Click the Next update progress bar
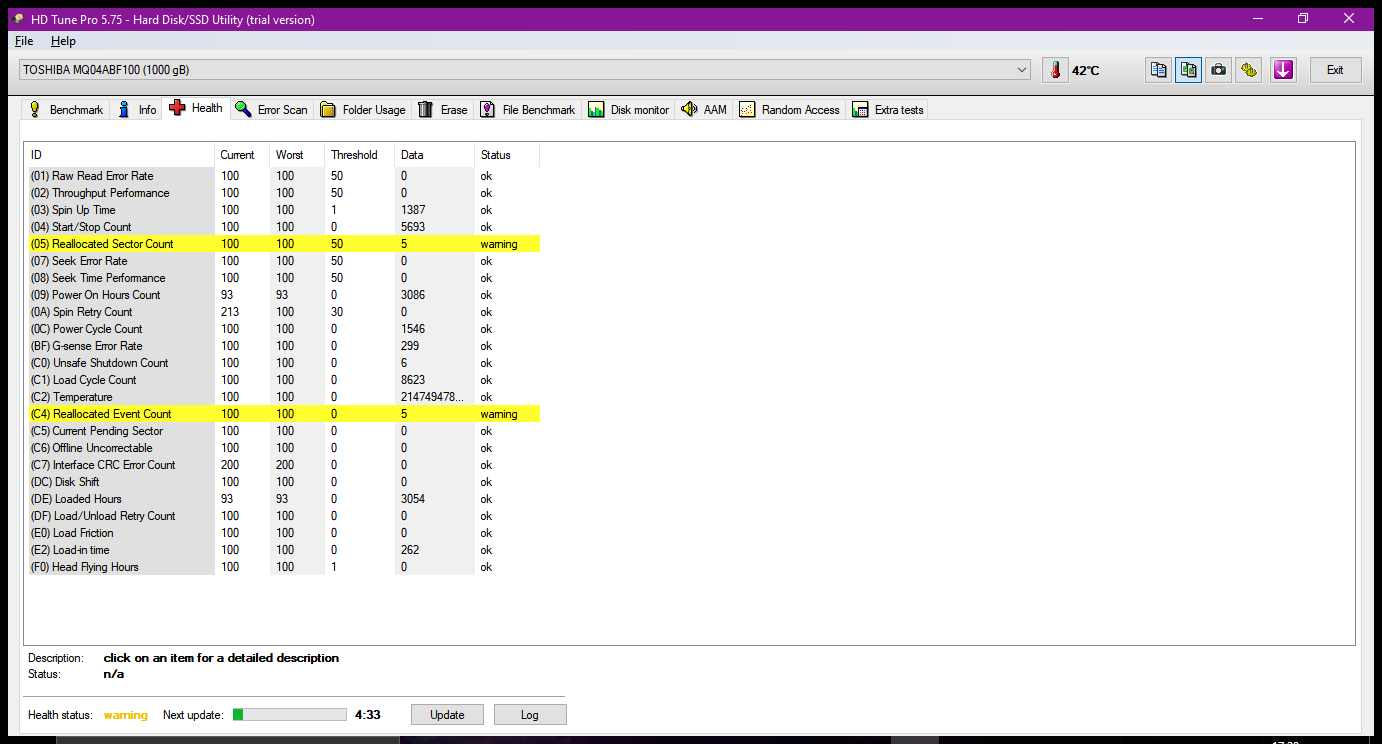The image size is (1382, 744). coord(290,714)
